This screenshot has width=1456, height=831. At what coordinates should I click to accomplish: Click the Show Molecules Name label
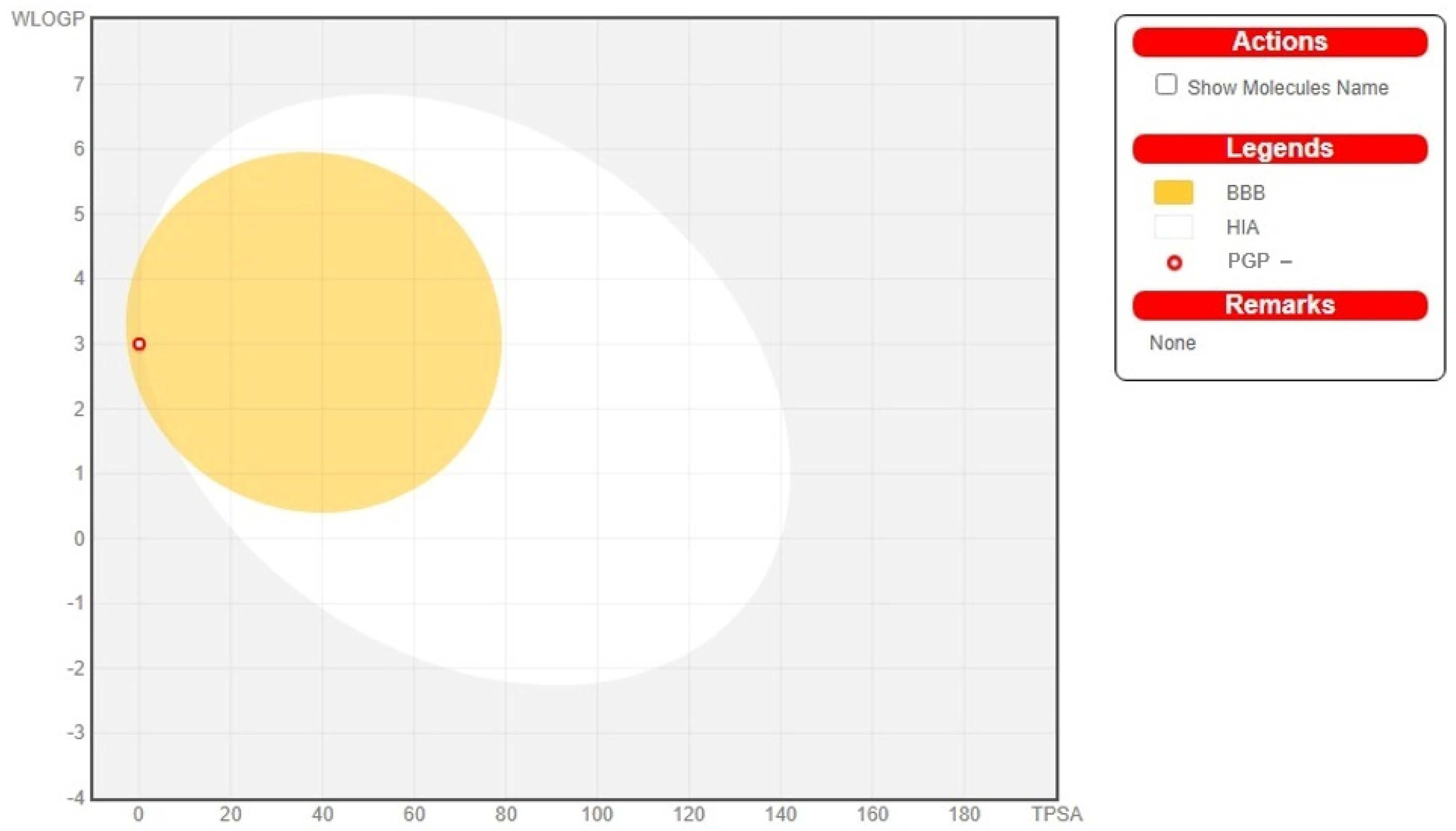(x=1287, y=88)
